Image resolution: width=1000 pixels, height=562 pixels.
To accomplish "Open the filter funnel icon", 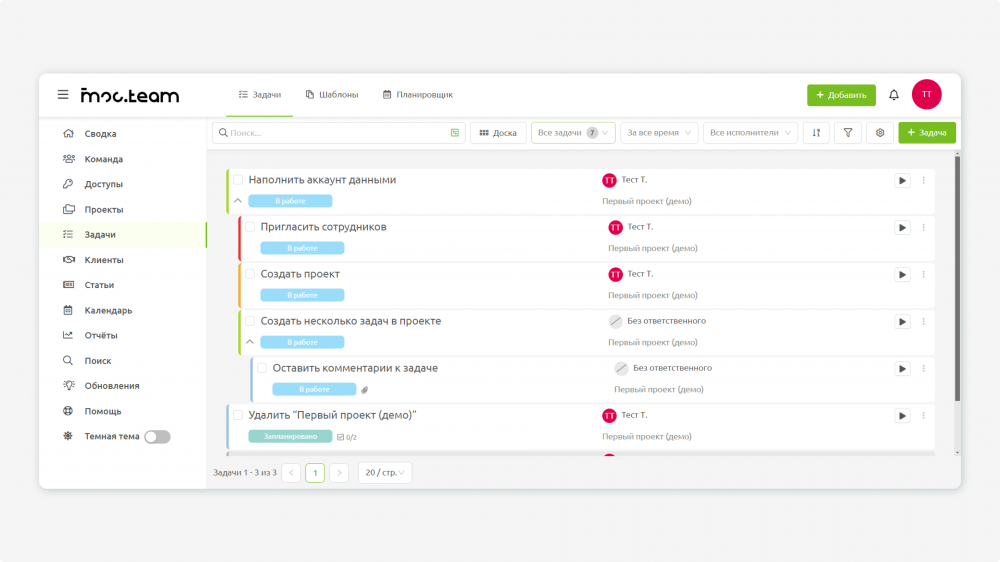I will pos(848,133).
